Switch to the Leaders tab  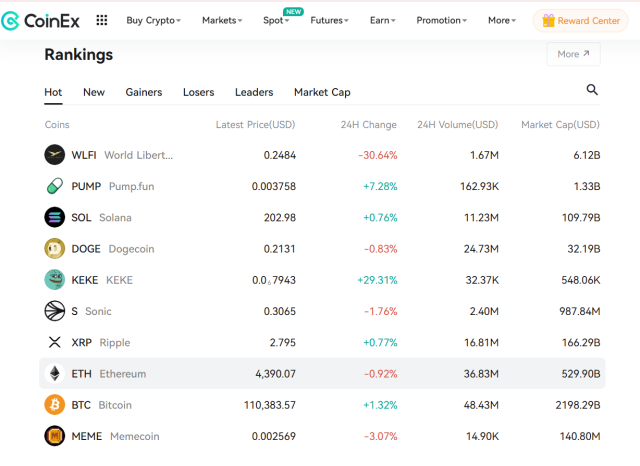click(x=254, y=92)
